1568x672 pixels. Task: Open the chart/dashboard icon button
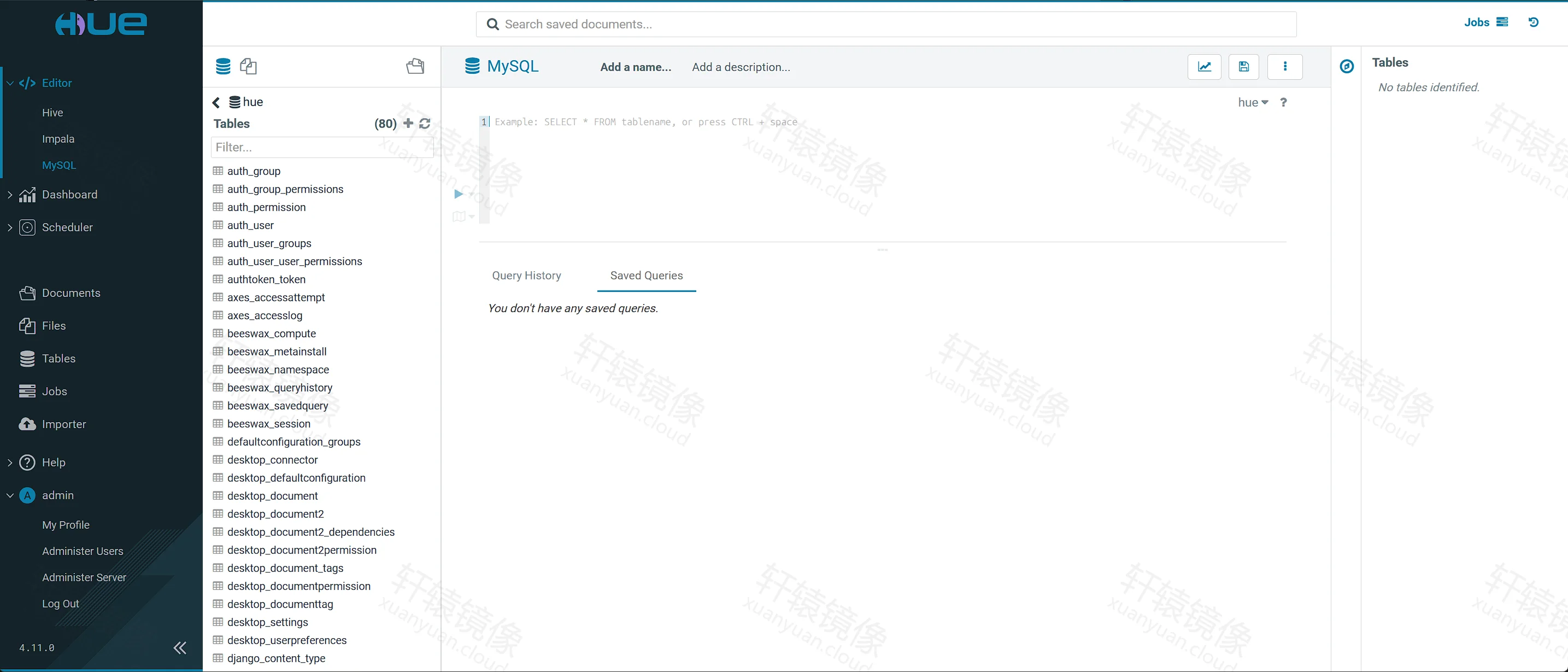[x=1204, y=66]
